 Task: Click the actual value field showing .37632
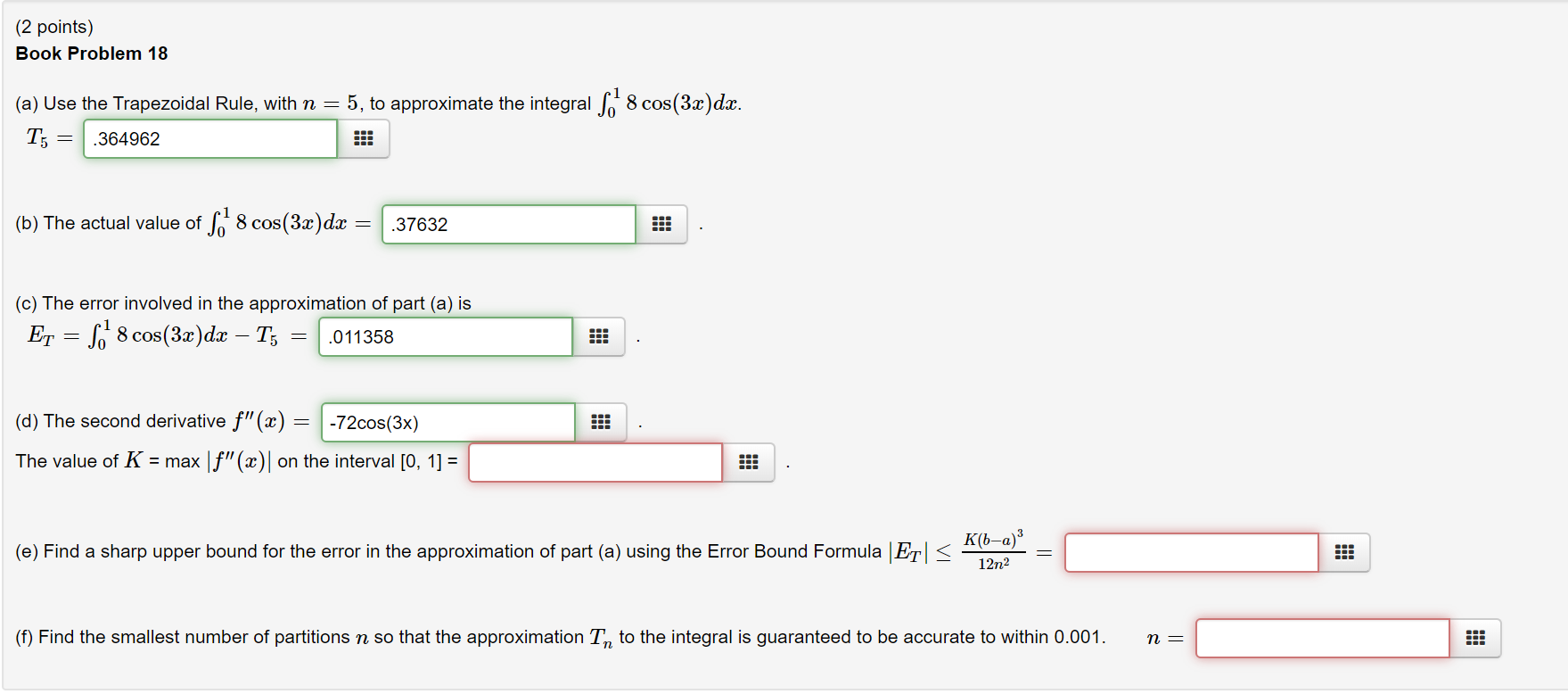(x=507, y=224)
